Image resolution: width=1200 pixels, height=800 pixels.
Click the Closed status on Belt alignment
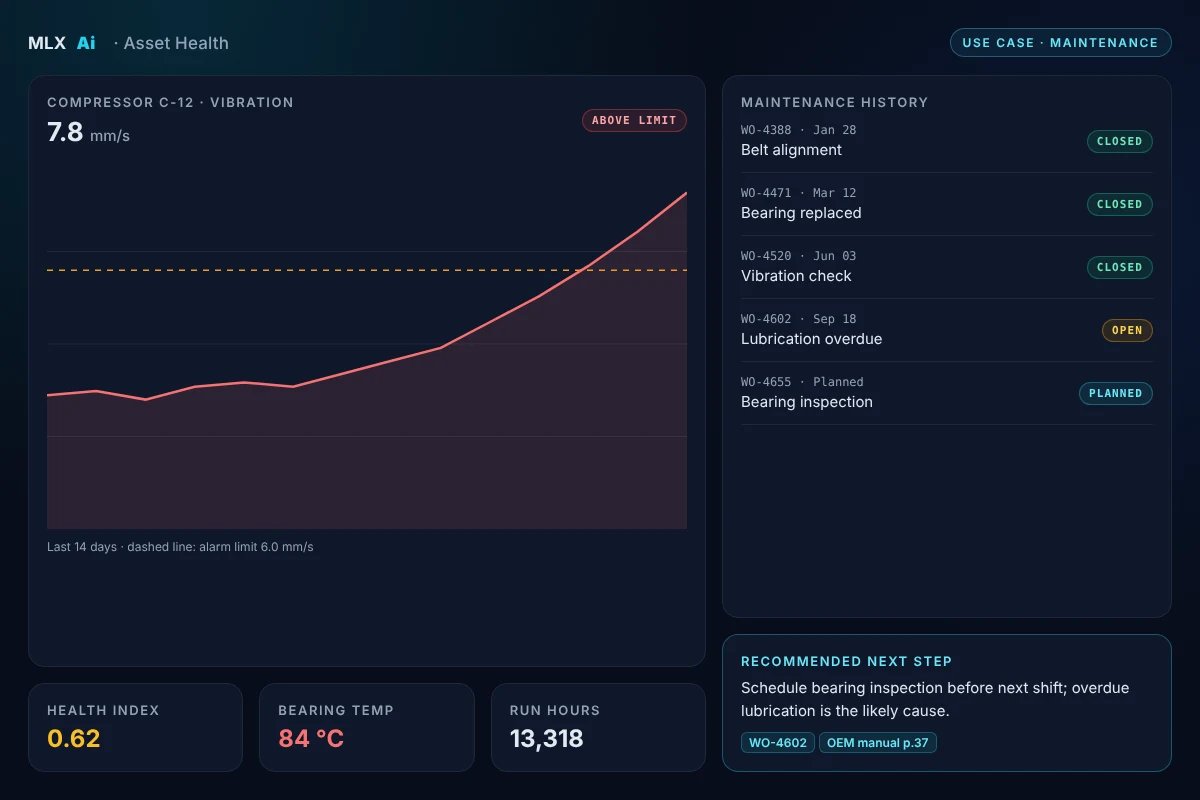coord(1119,141)
